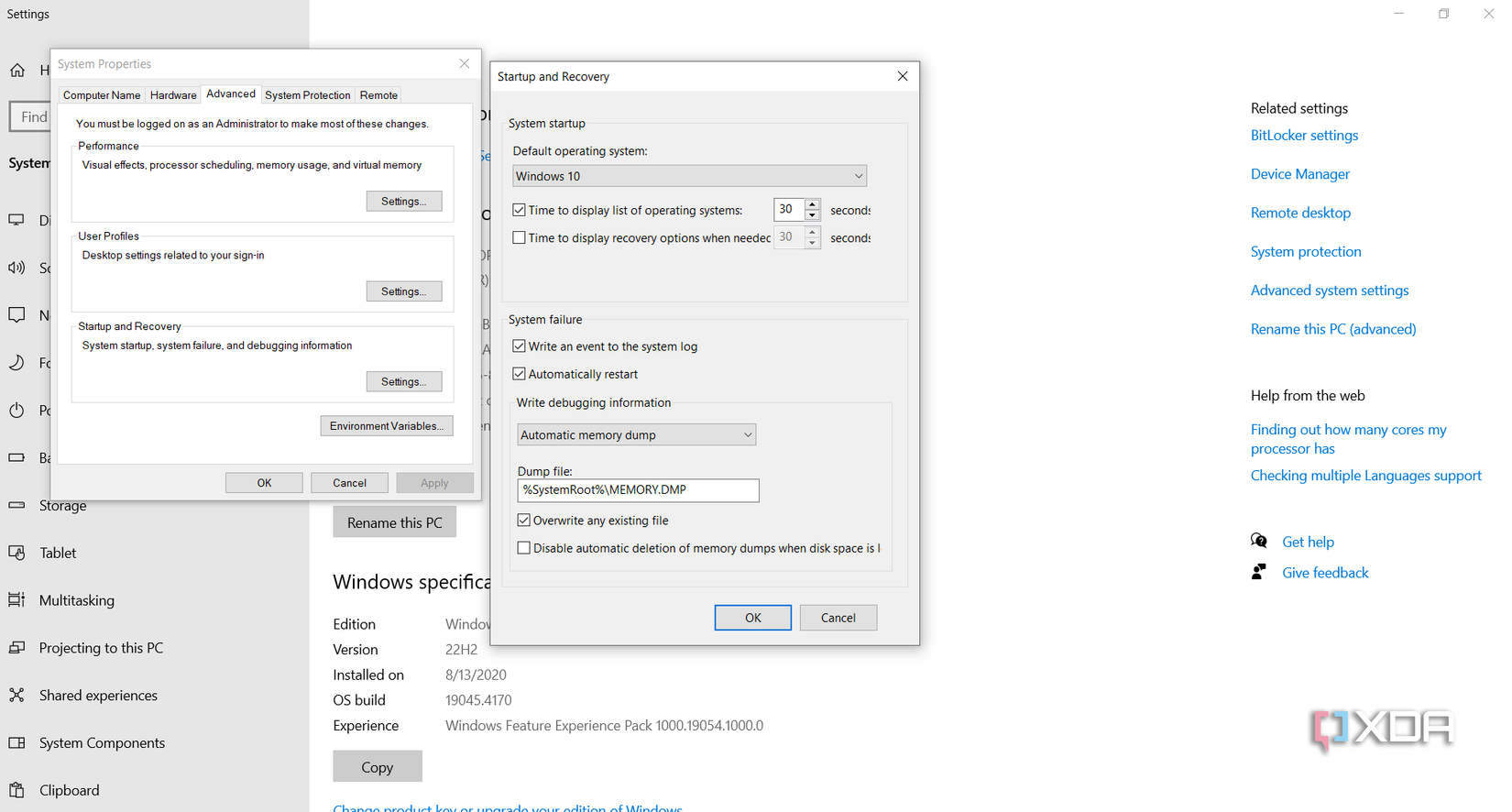Toggle time to display operating systems list
Viewport: 1512px width, 812px height.
(520, 210)
